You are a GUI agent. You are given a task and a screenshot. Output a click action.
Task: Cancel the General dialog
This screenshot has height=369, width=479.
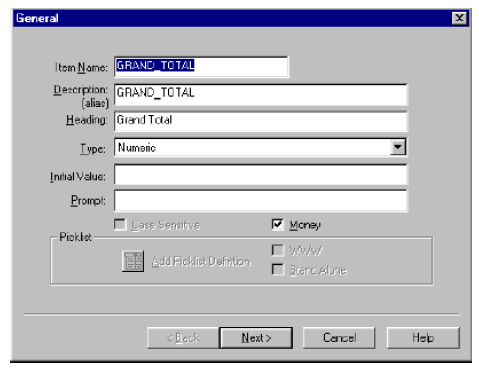339,338
